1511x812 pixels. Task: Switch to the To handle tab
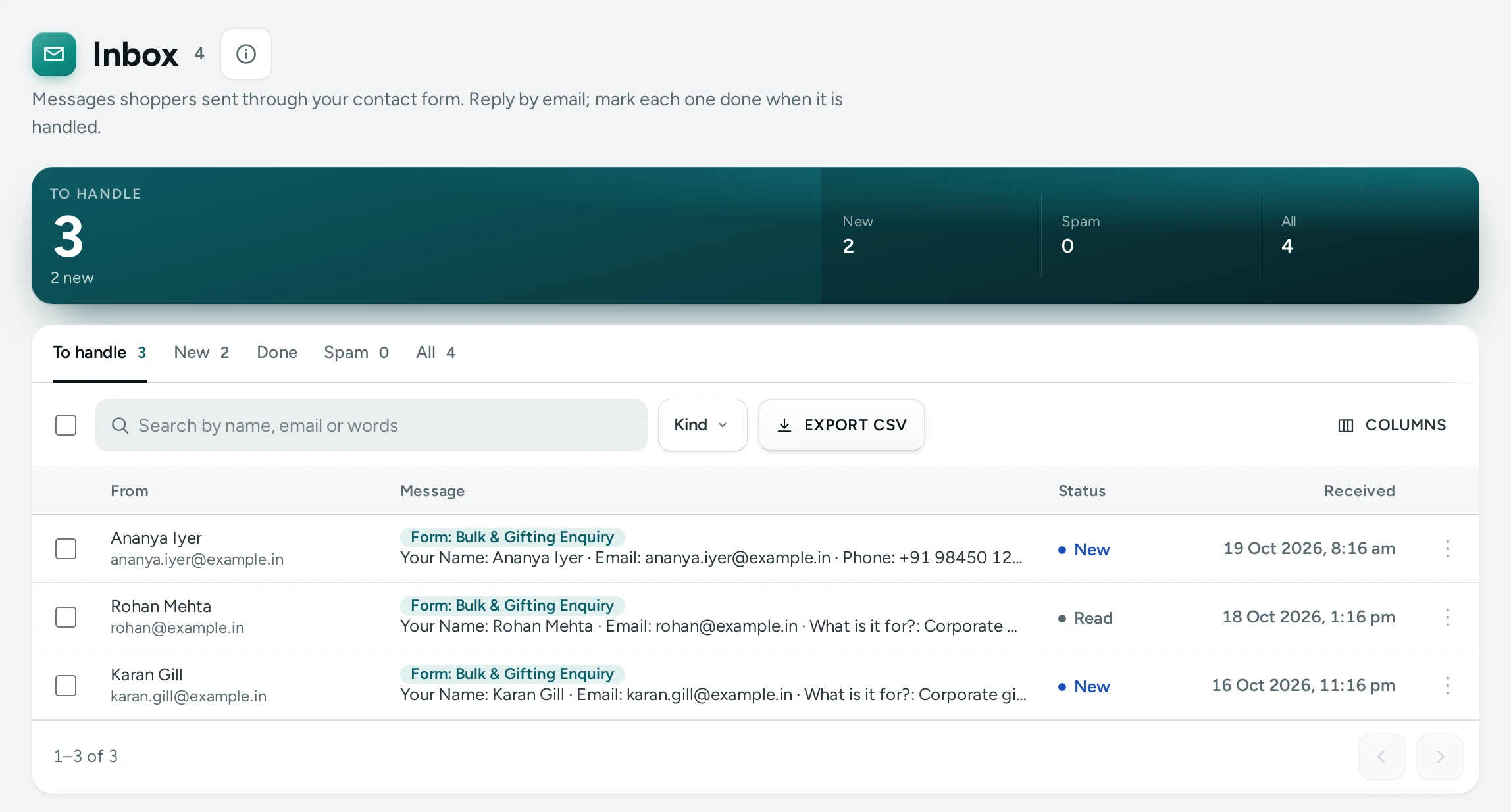click(99, 353)
